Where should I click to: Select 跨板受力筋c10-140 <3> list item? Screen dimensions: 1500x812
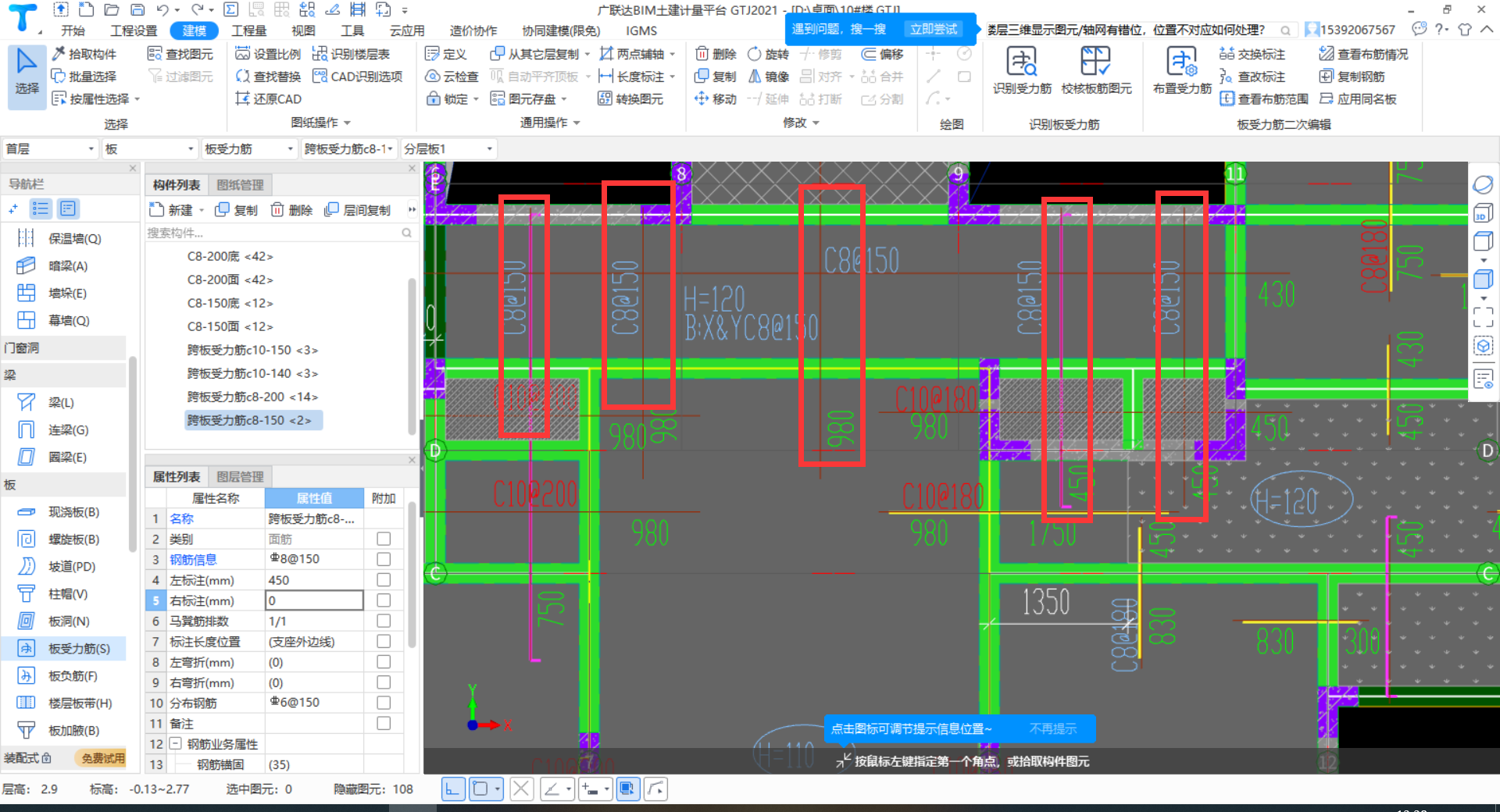[252, 373]
